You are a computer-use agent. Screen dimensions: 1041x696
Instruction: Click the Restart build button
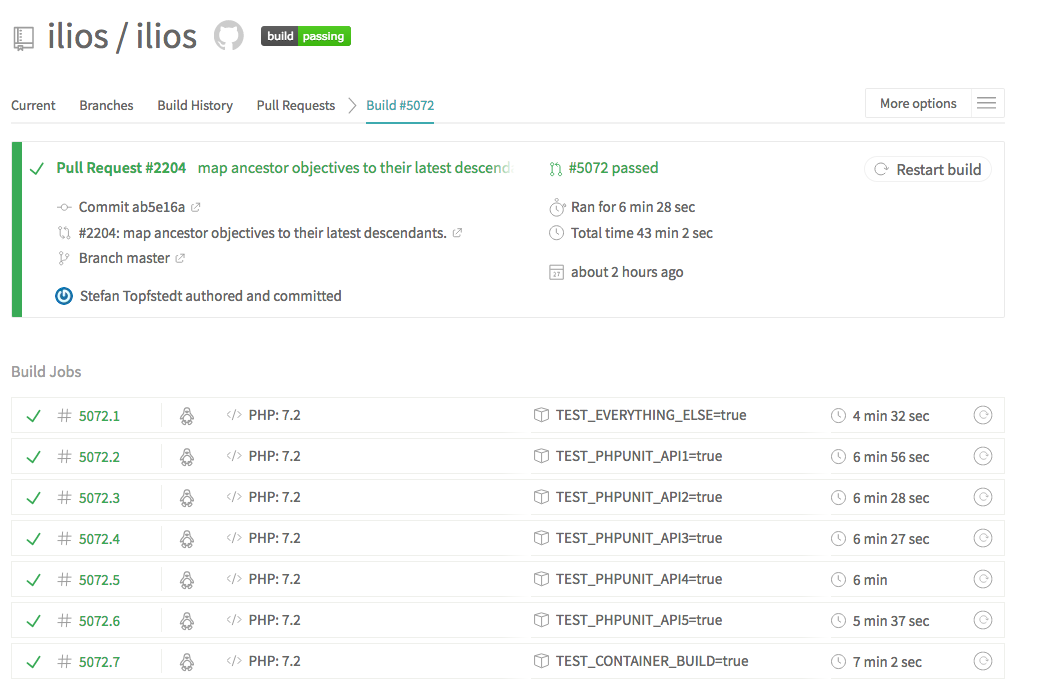(x=928, y=169)
